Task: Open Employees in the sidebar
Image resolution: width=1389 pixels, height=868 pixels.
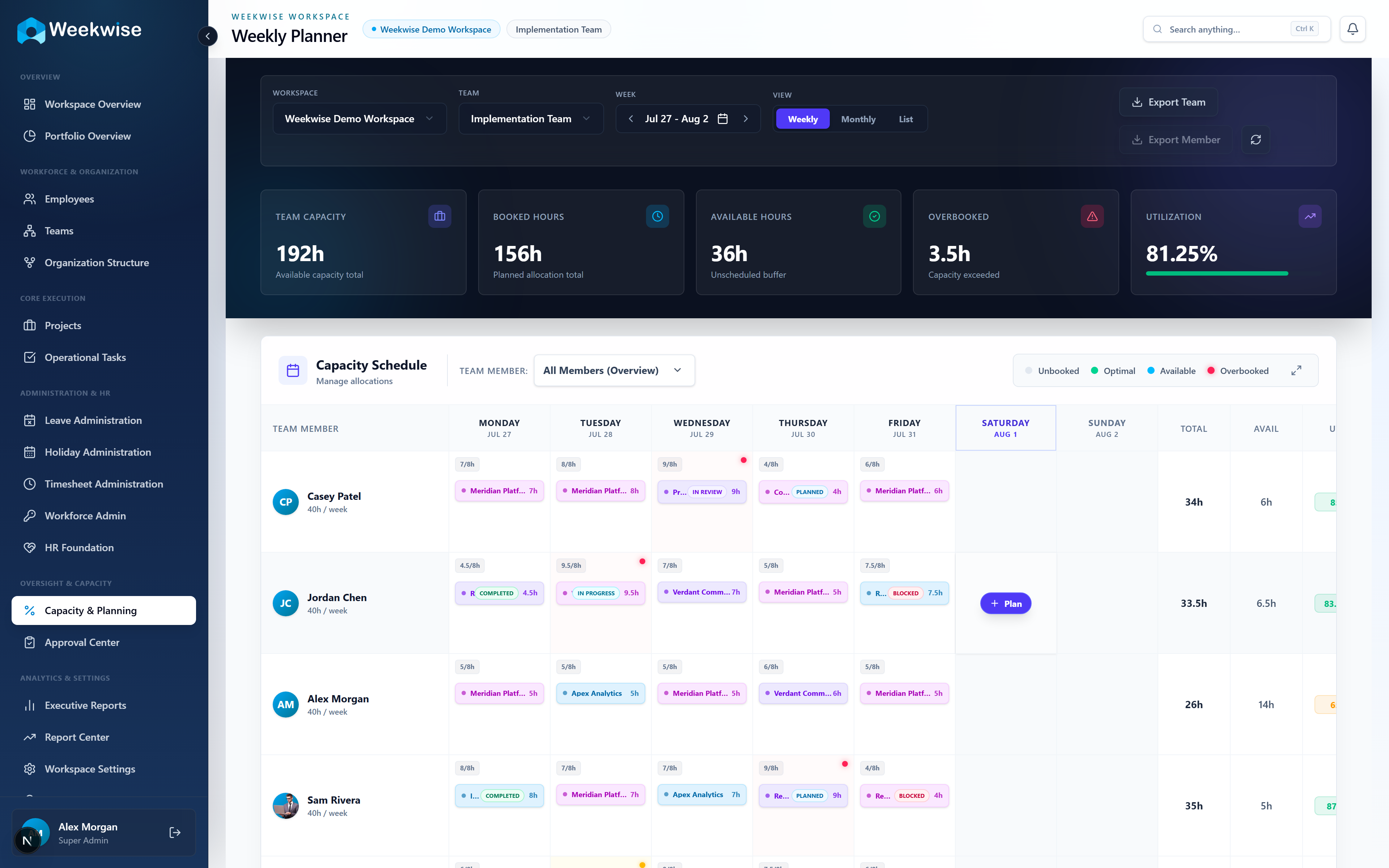Action: click(103, 199)
